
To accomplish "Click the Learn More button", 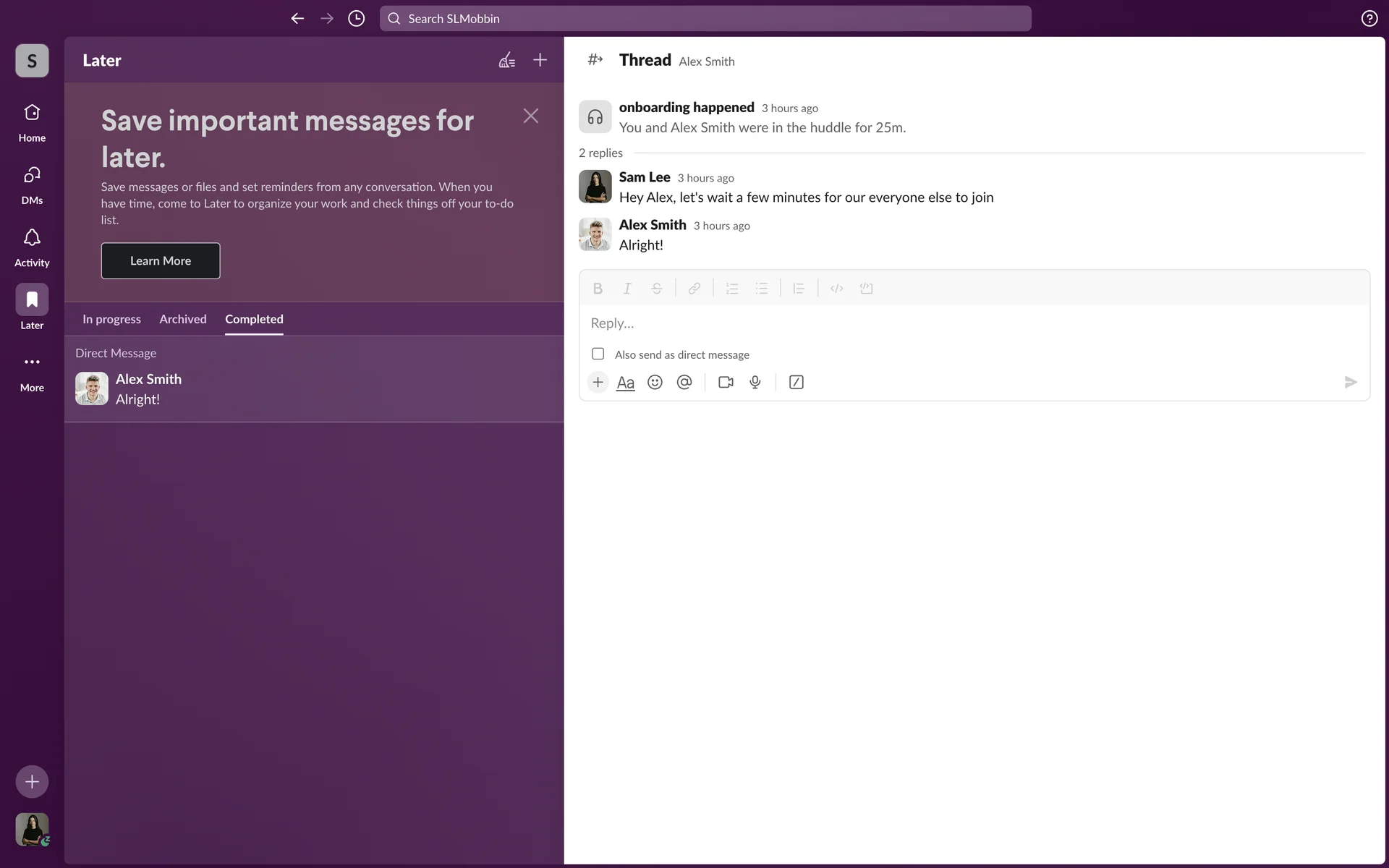I will point(161,260).
